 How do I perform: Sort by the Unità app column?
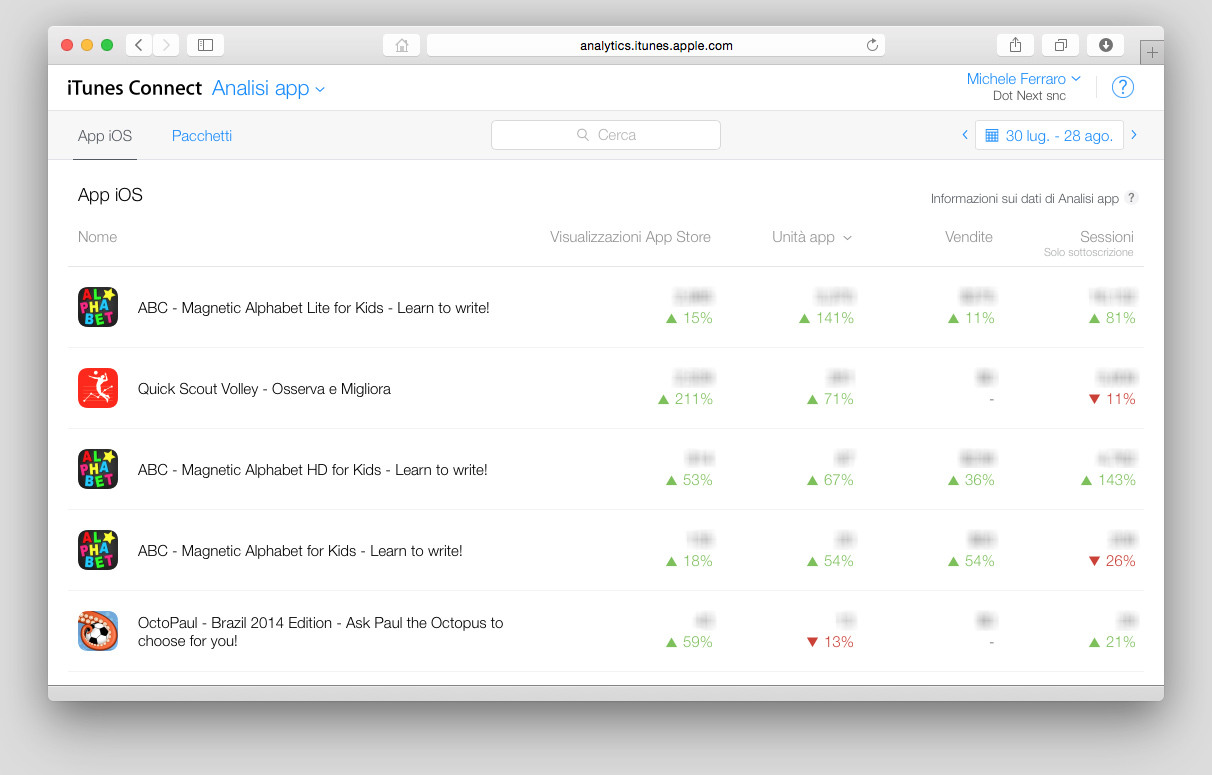coord(812,237)
